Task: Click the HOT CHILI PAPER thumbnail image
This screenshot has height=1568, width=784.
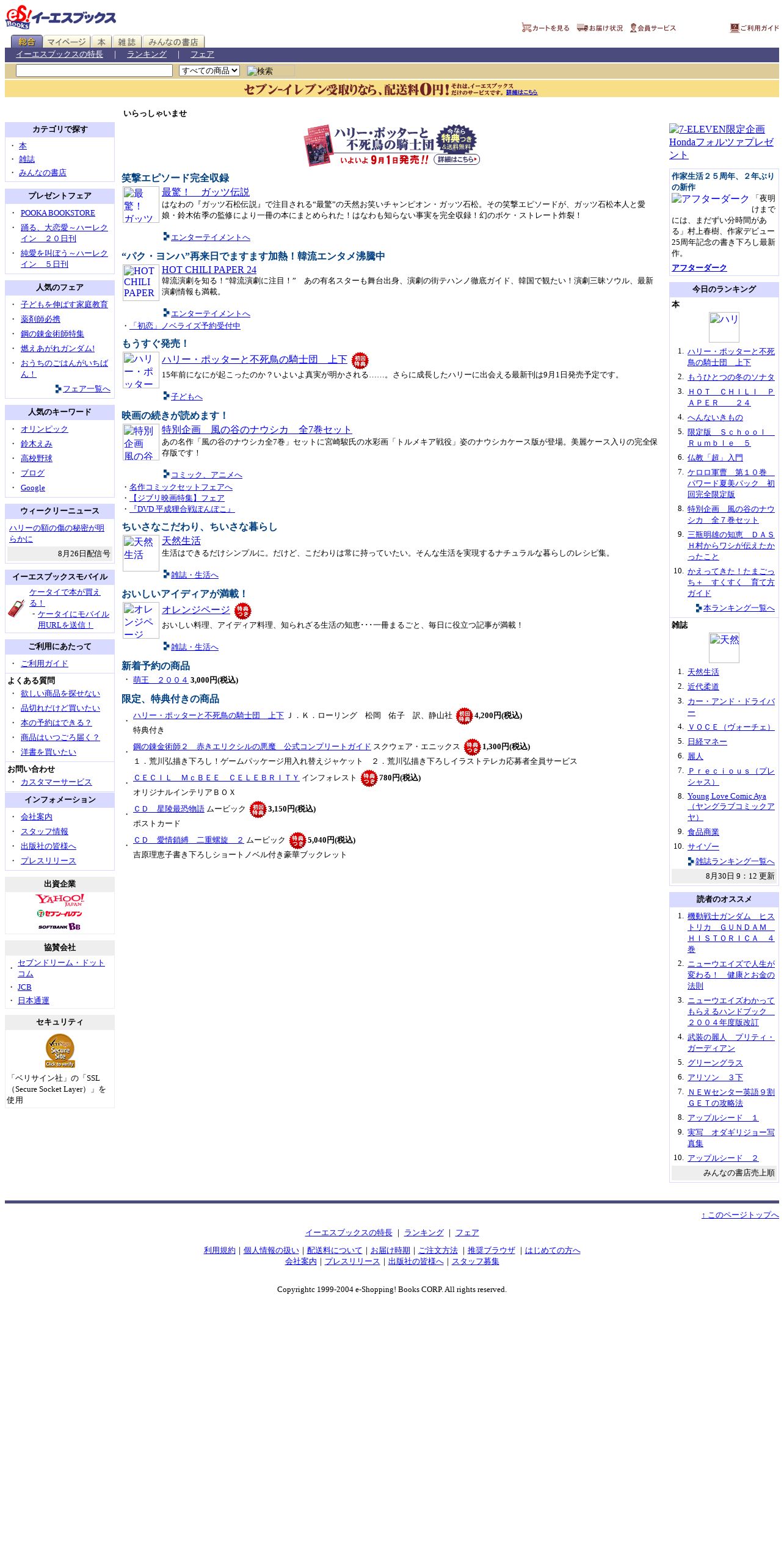Action: [141, 282]
